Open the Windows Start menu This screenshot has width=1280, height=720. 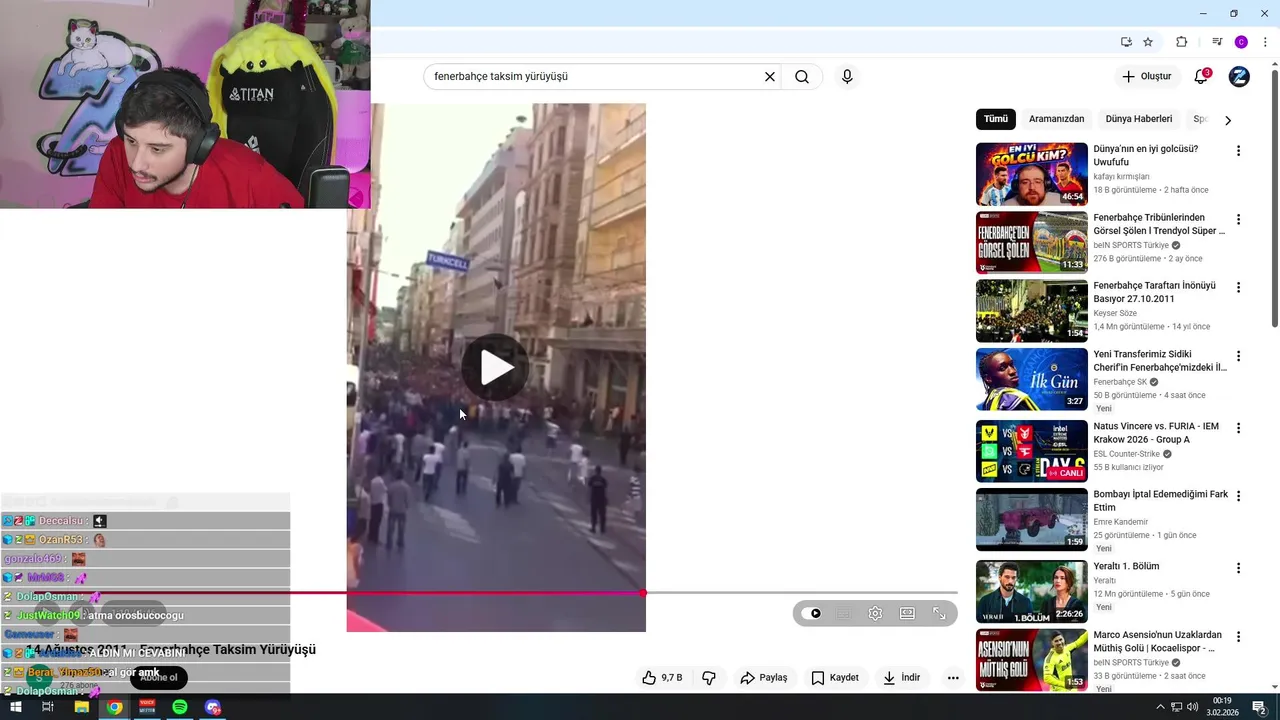pyautogui.click(x=15, y=707)
